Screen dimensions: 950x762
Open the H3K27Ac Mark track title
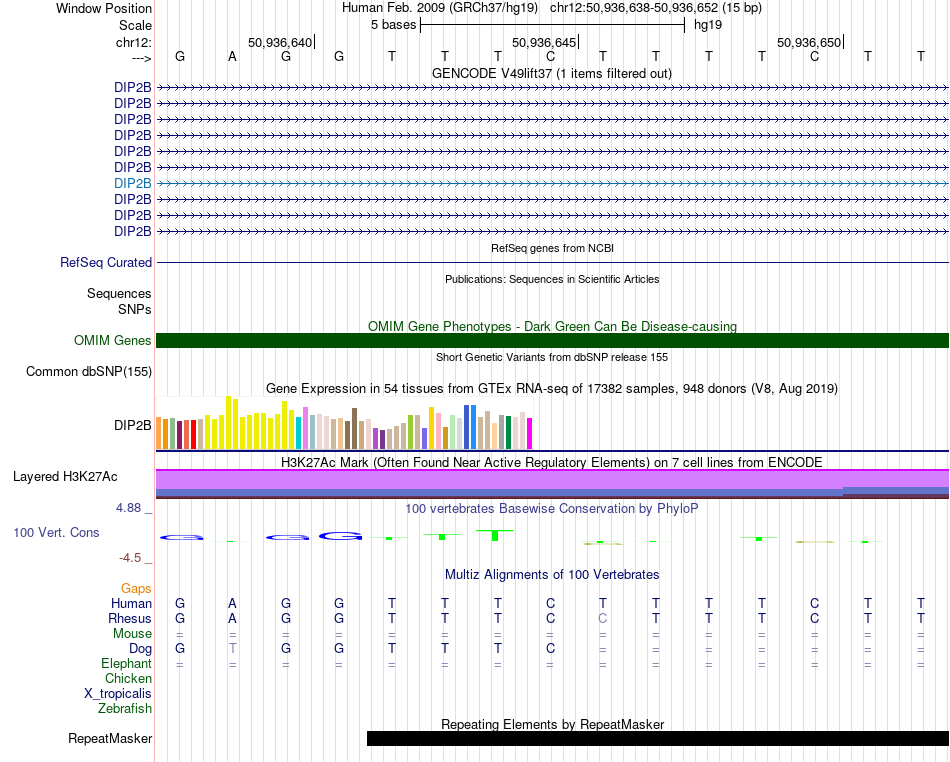(x=552, y=463)
